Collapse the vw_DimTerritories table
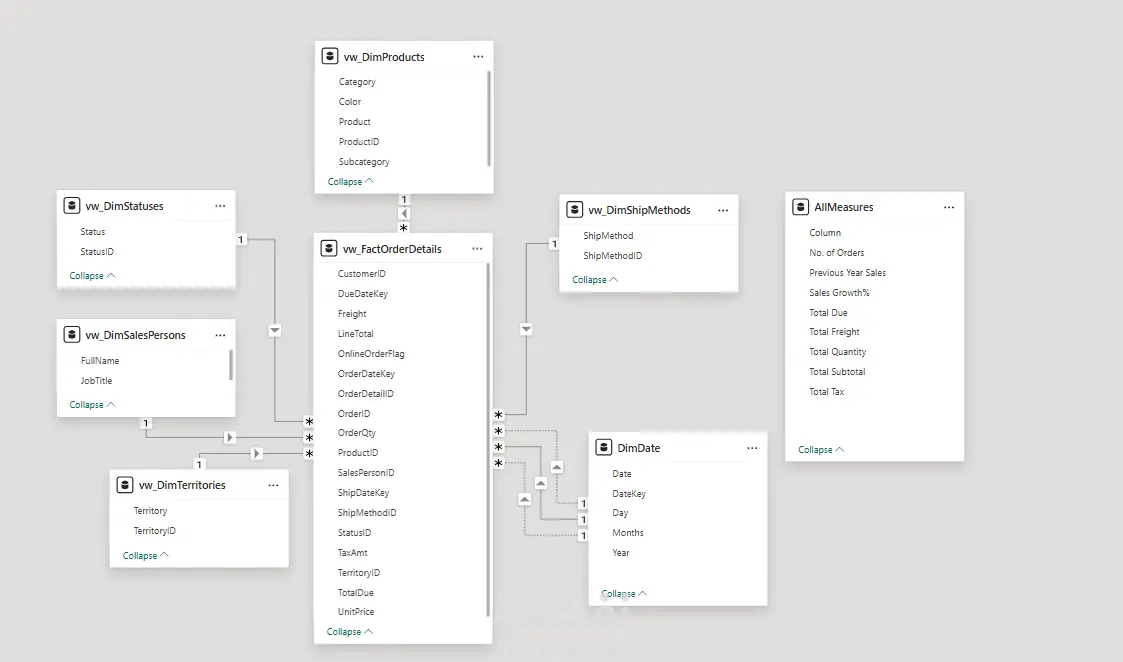1123x662 pixels. click(145, 555)
